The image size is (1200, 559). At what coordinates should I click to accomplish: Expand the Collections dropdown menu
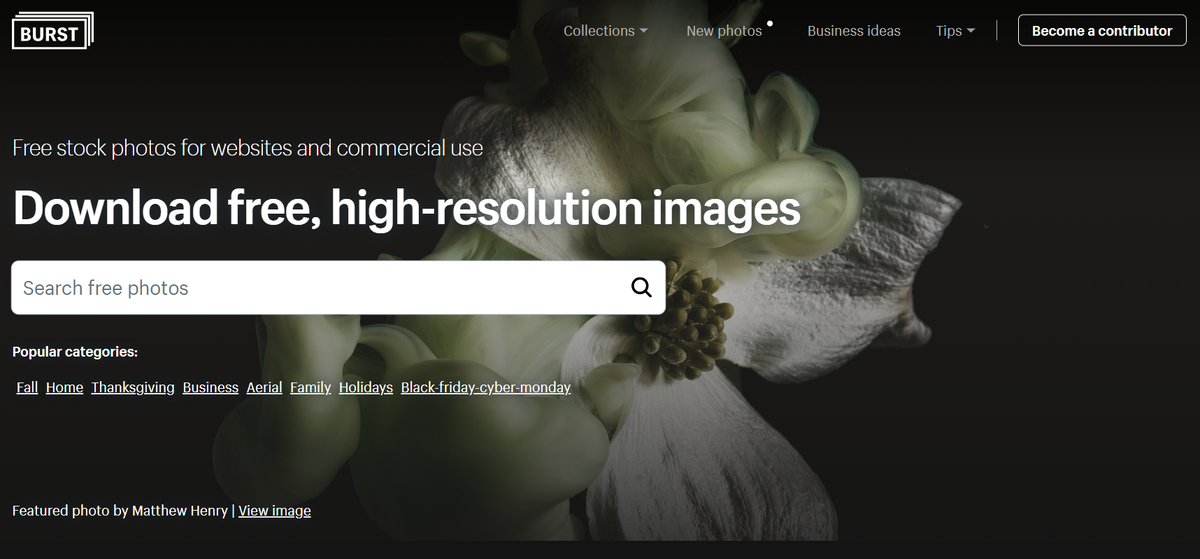pyautogui.click(x=605, y=31)
